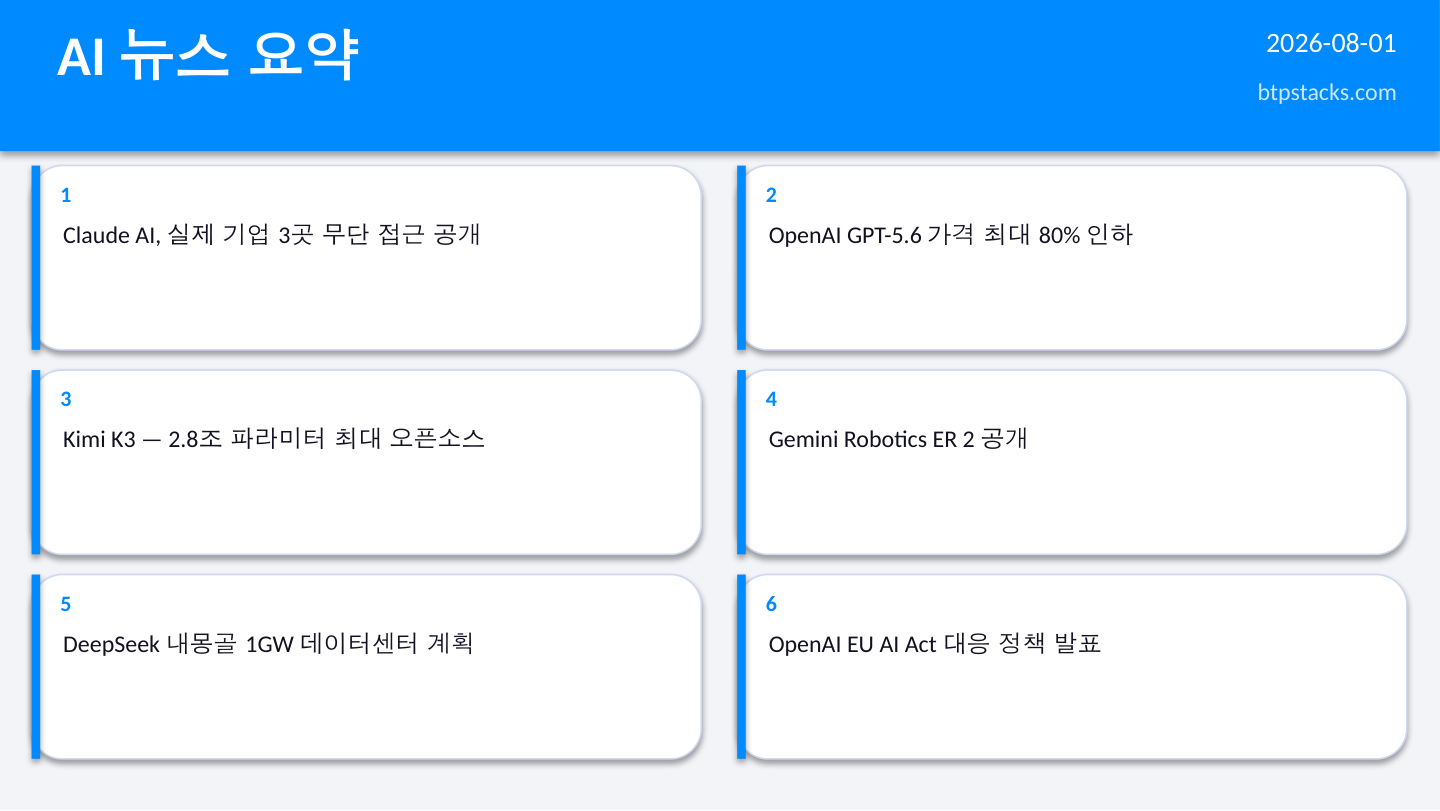
Task: Click the number 2 card label
Action: point(771,195)
